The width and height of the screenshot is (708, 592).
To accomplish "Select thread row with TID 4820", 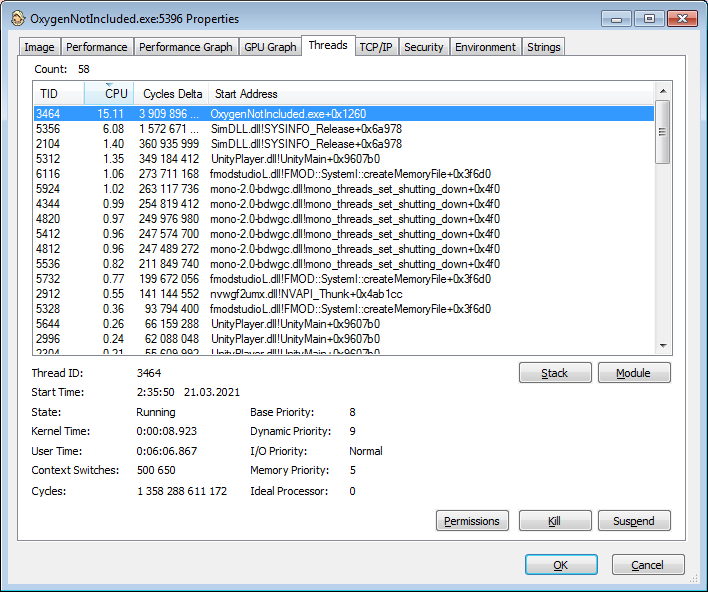I will point(344,219).
